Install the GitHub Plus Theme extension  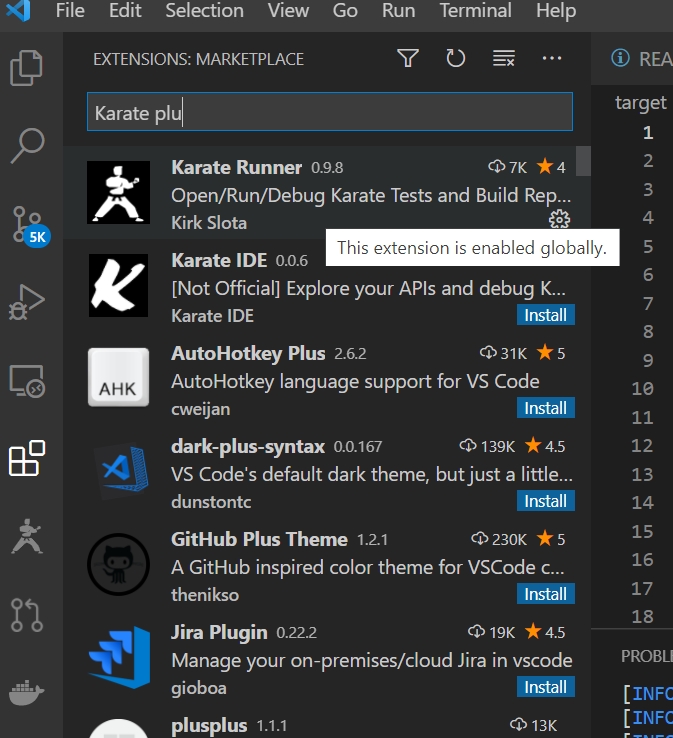545,594
